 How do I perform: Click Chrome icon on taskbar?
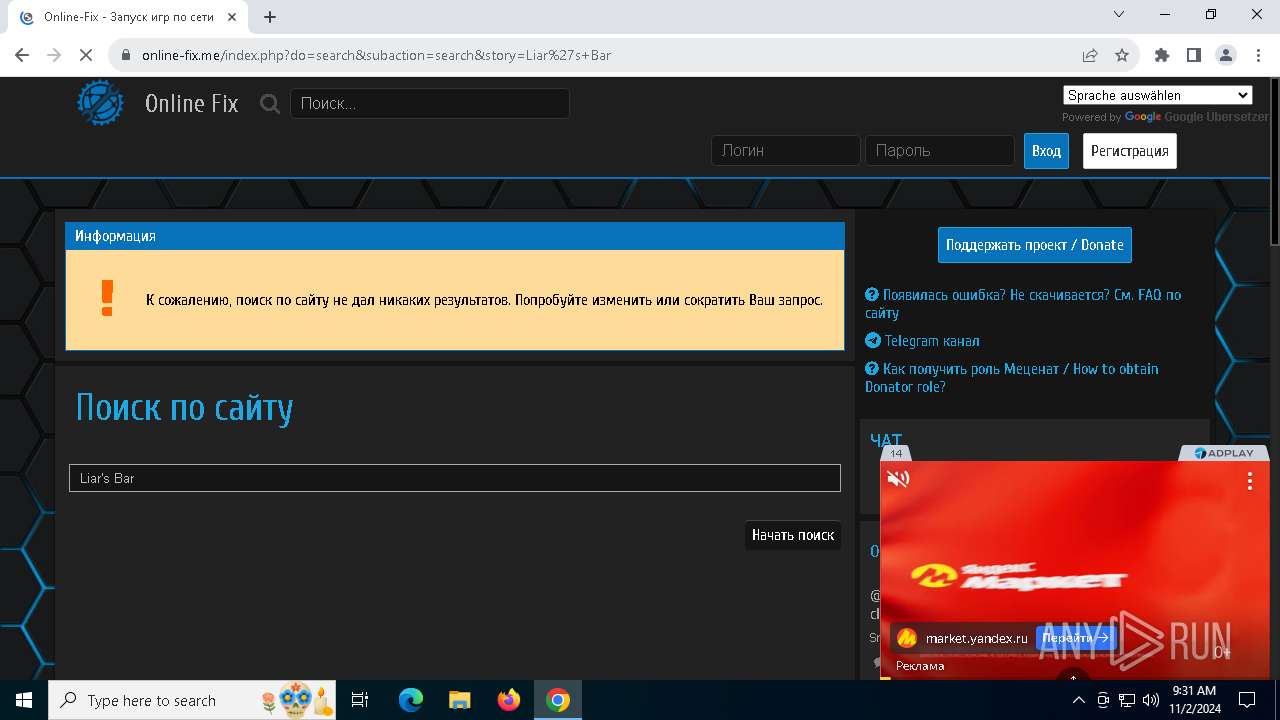pos(558,700)
